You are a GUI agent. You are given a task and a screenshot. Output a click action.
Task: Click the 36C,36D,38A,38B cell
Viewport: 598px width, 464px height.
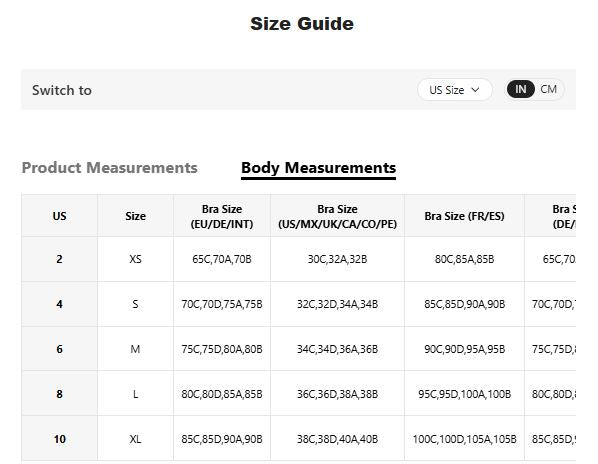tap(338, 394)
